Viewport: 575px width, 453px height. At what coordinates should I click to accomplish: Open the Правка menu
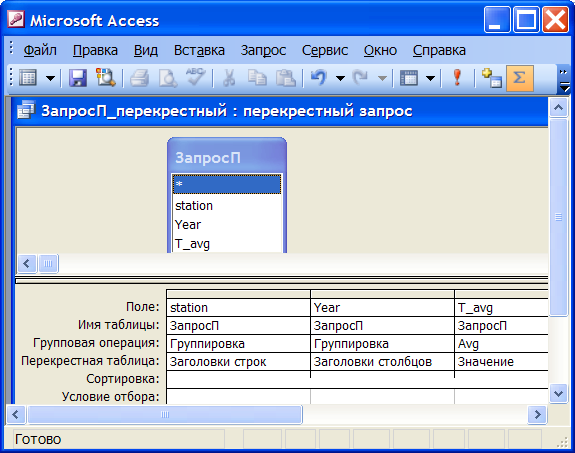pyautogui.click(x=95, y=50)
